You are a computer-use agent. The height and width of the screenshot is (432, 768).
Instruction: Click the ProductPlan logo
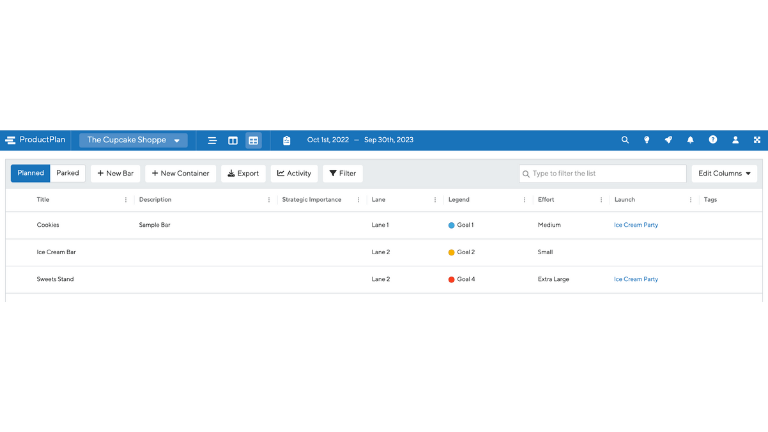(35, 140)
